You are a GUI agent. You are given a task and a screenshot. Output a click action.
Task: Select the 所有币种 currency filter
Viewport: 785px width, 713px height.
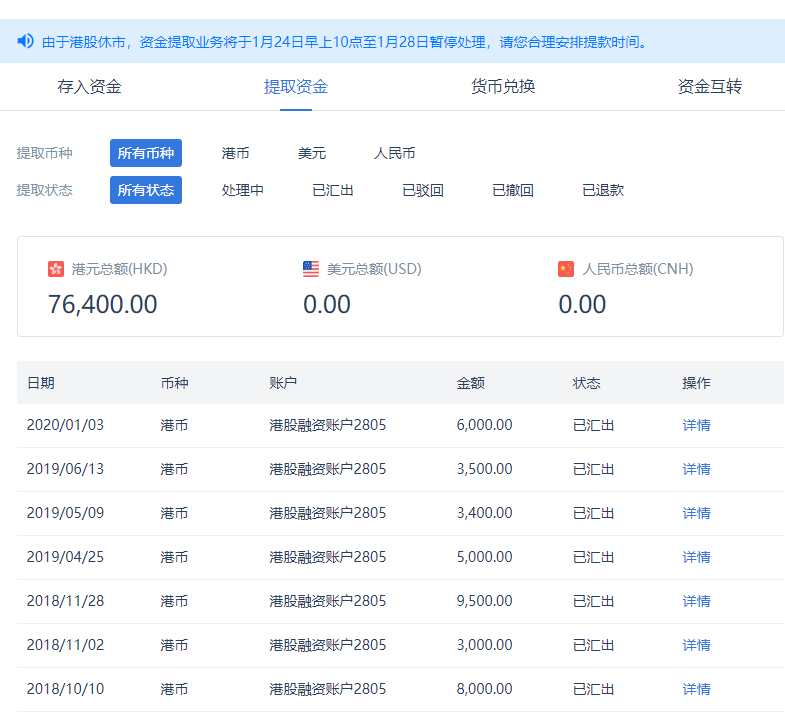146,153
